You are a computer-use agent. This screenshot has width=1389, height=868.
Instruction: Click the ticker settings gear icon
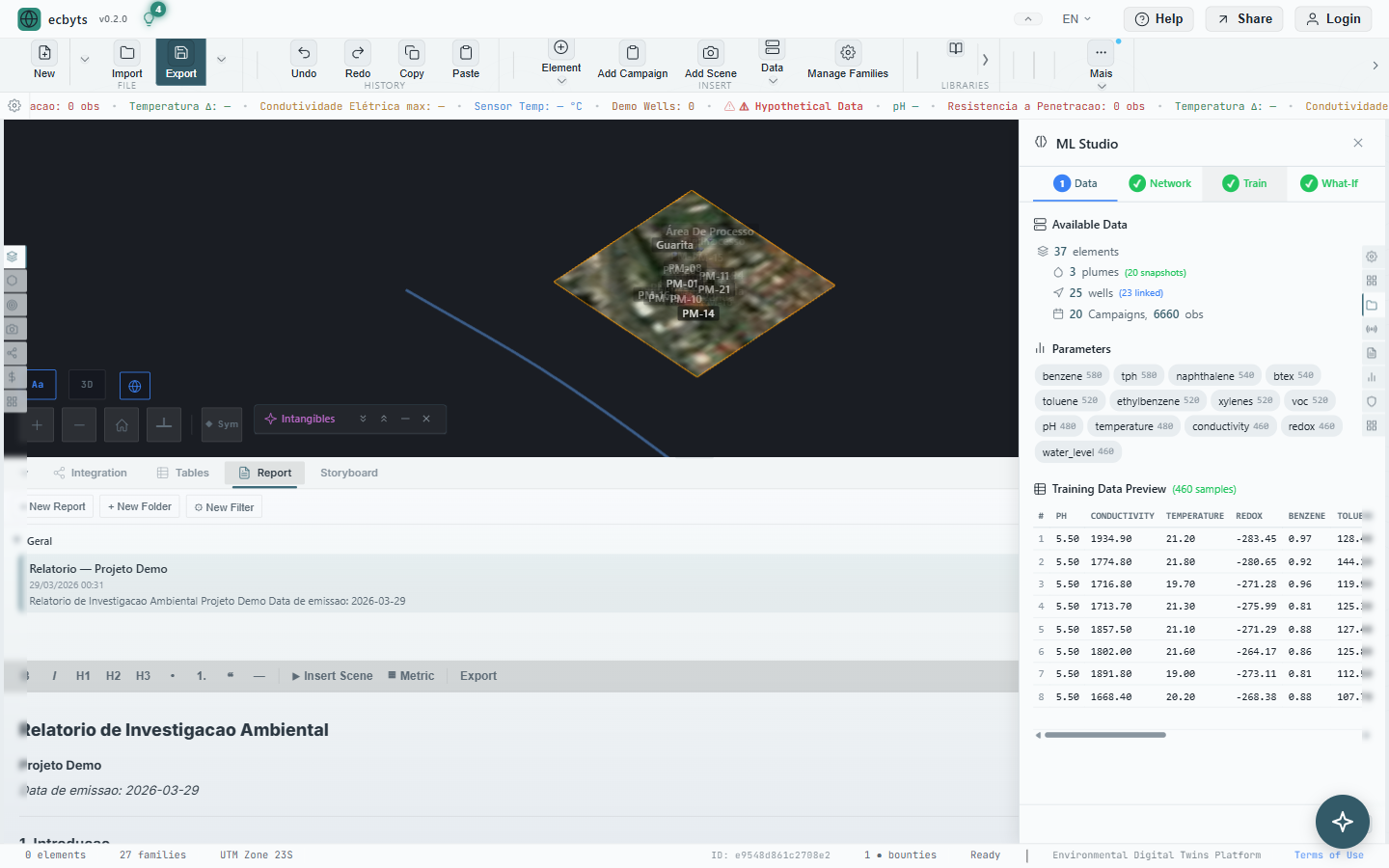[14, 106]
